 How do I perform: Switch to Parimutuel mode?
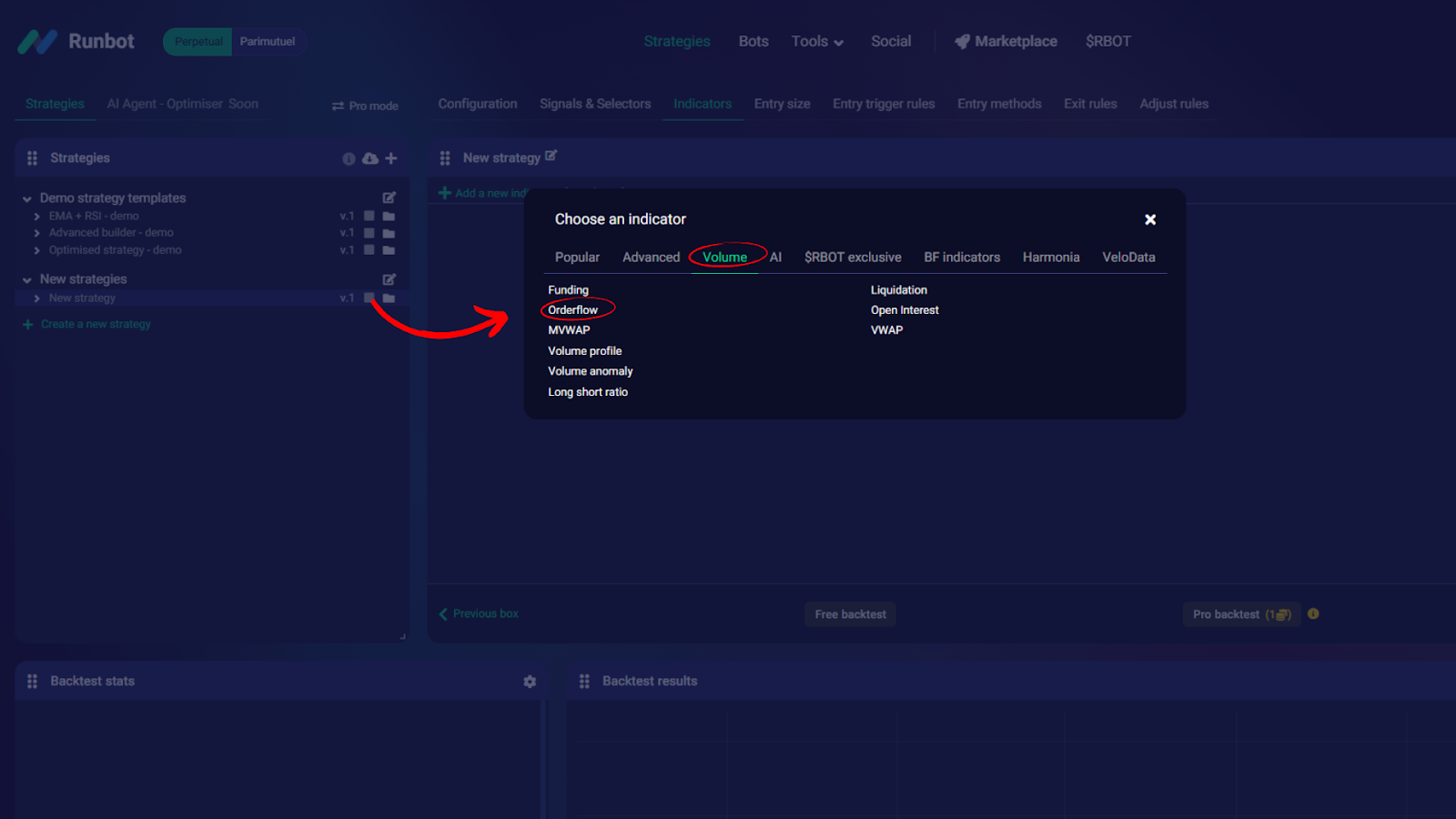point(268,42)
